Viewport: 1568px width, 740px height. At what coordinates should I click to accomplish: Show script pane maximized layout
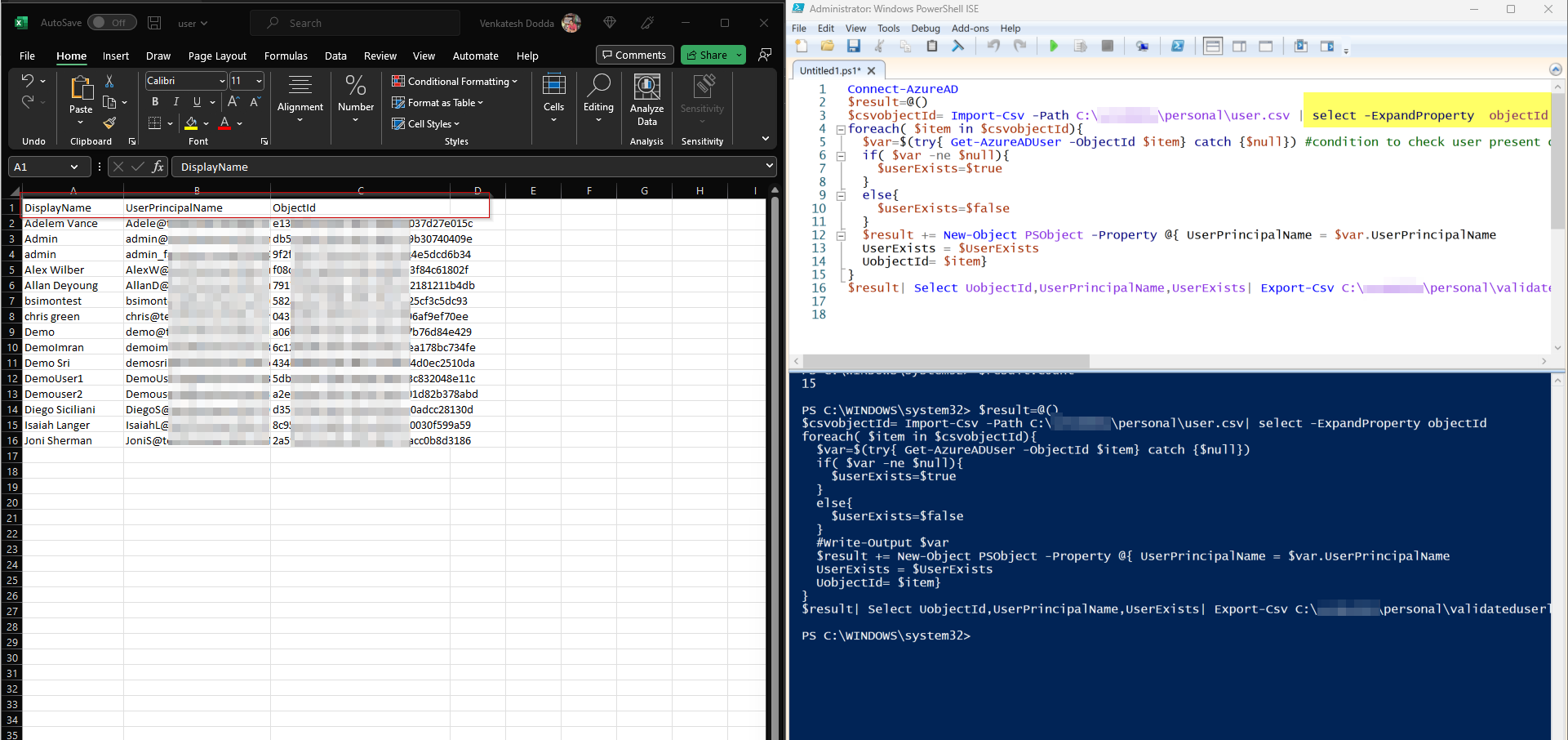(x=1265, y=47)
